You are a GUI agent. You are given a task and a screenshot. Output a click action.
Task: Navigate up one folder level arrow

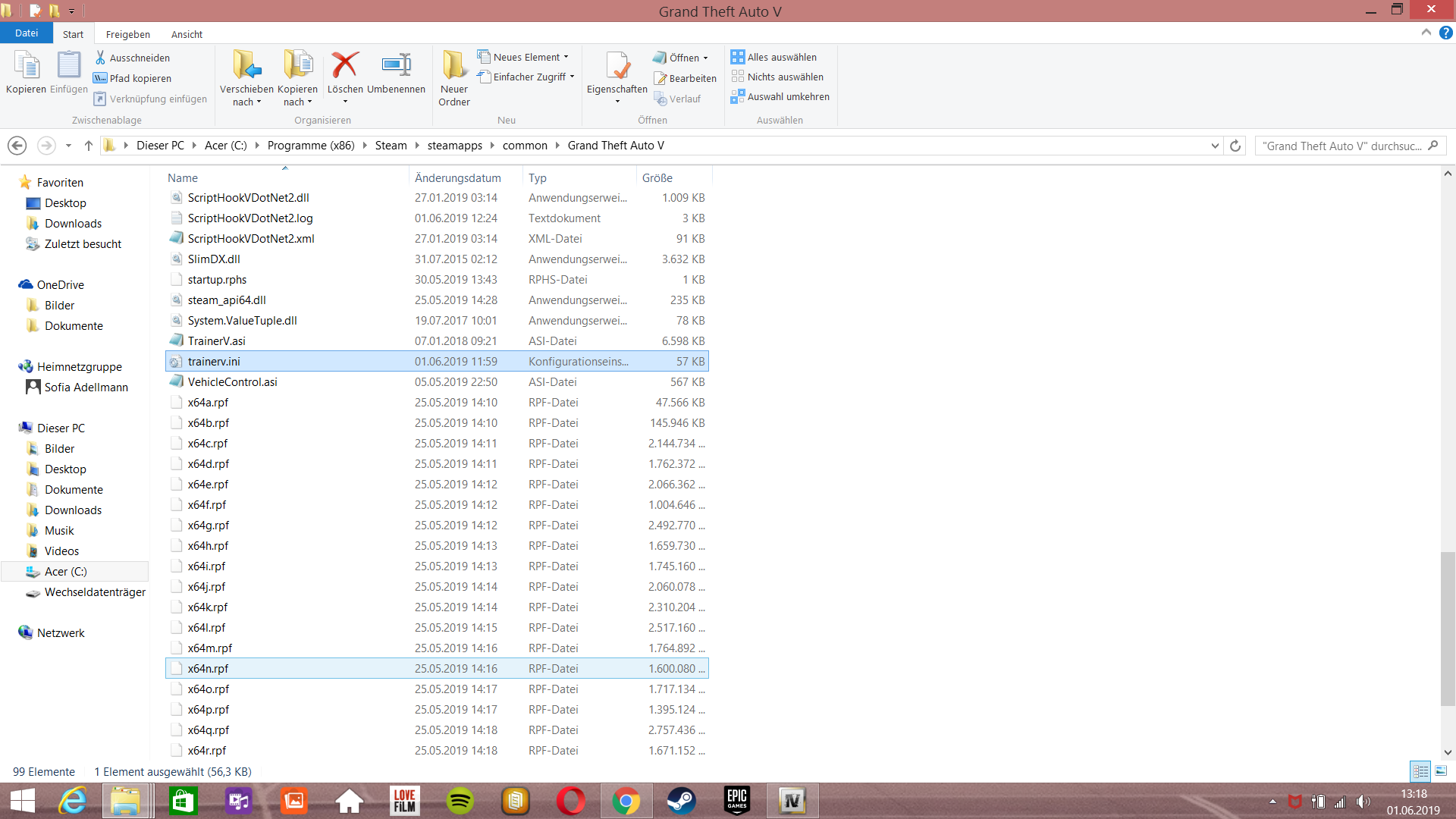(88, 146)
